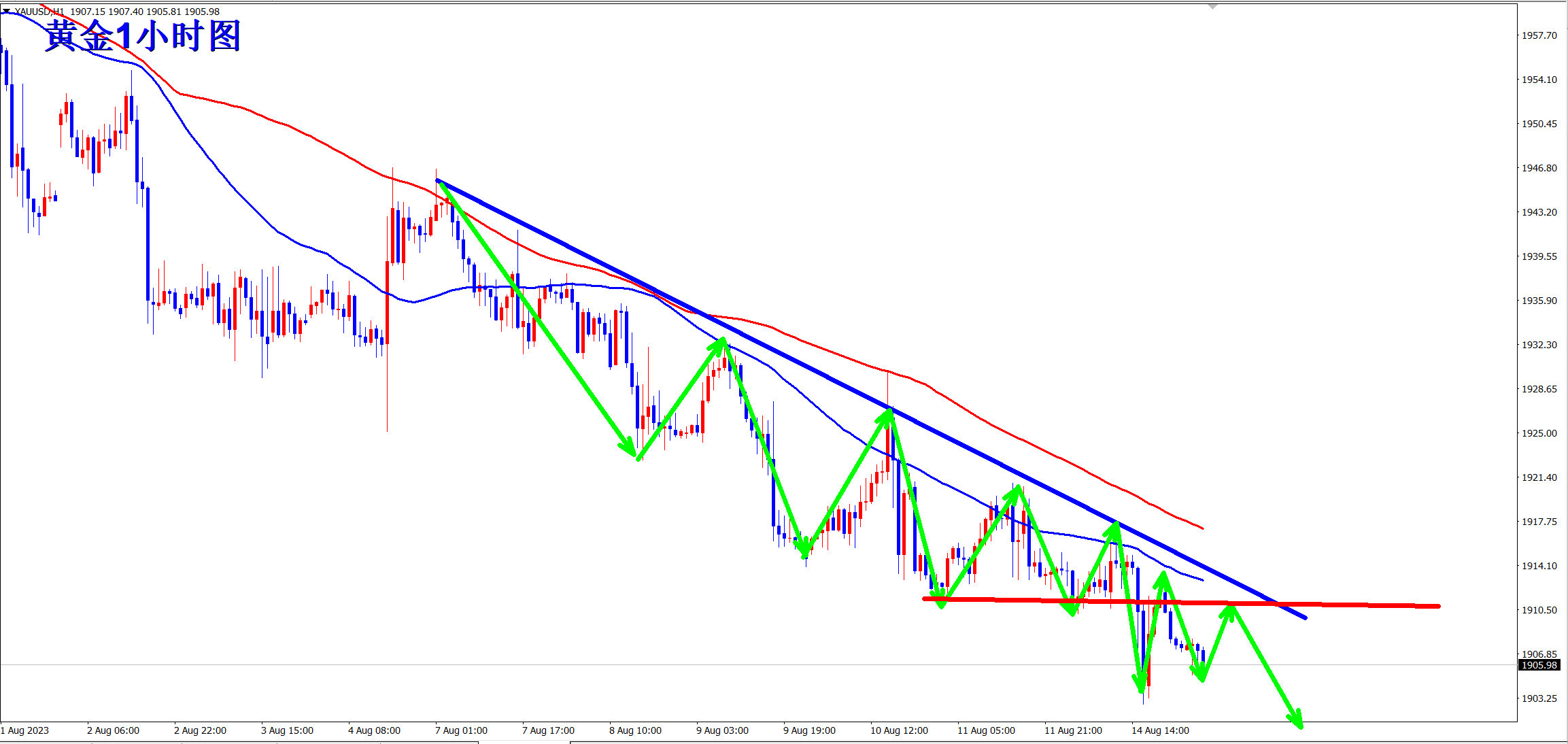Click the 9 Aug 19:00 time label
1568x744 pixels.
coord(809,730)
